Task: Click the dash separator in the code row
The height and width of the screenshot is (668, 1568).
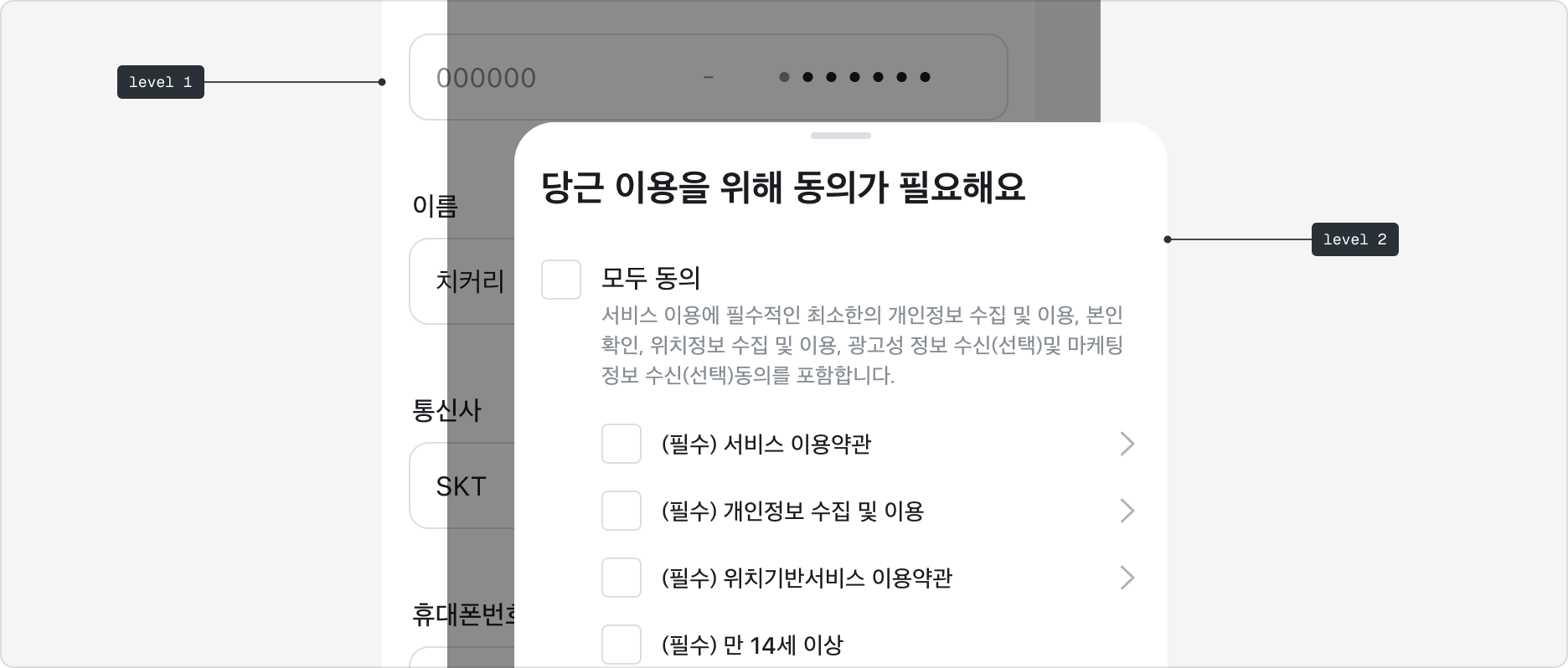Action: click(709, 77)
